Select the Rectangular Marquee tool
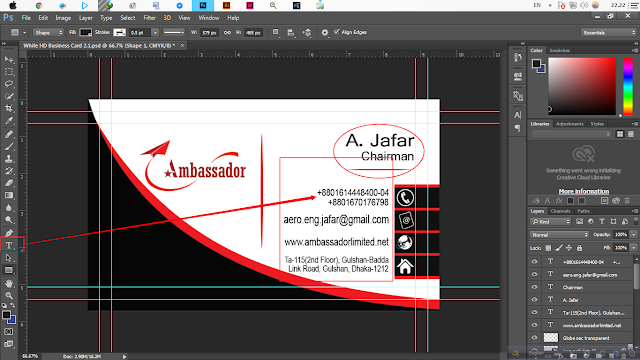The width and height of the screenshot is (640, 360). click(9, 72)
